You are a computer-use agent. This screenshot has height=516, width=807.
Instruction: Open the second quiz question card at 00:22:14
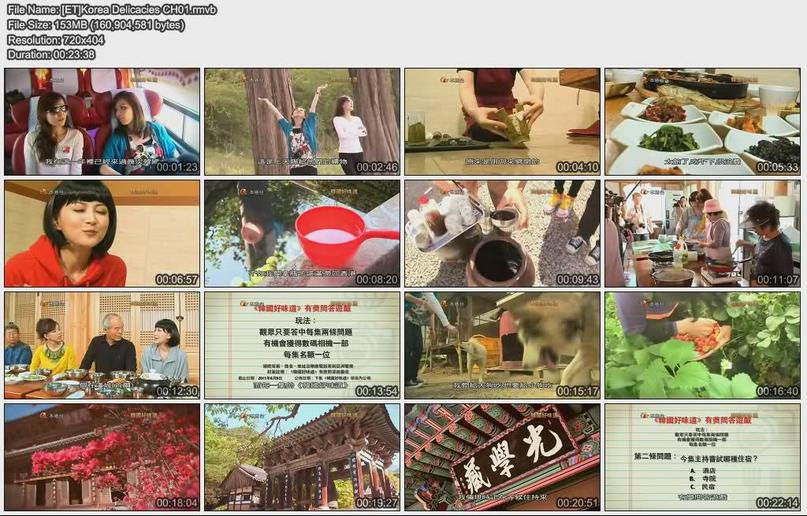coord(702,457)
